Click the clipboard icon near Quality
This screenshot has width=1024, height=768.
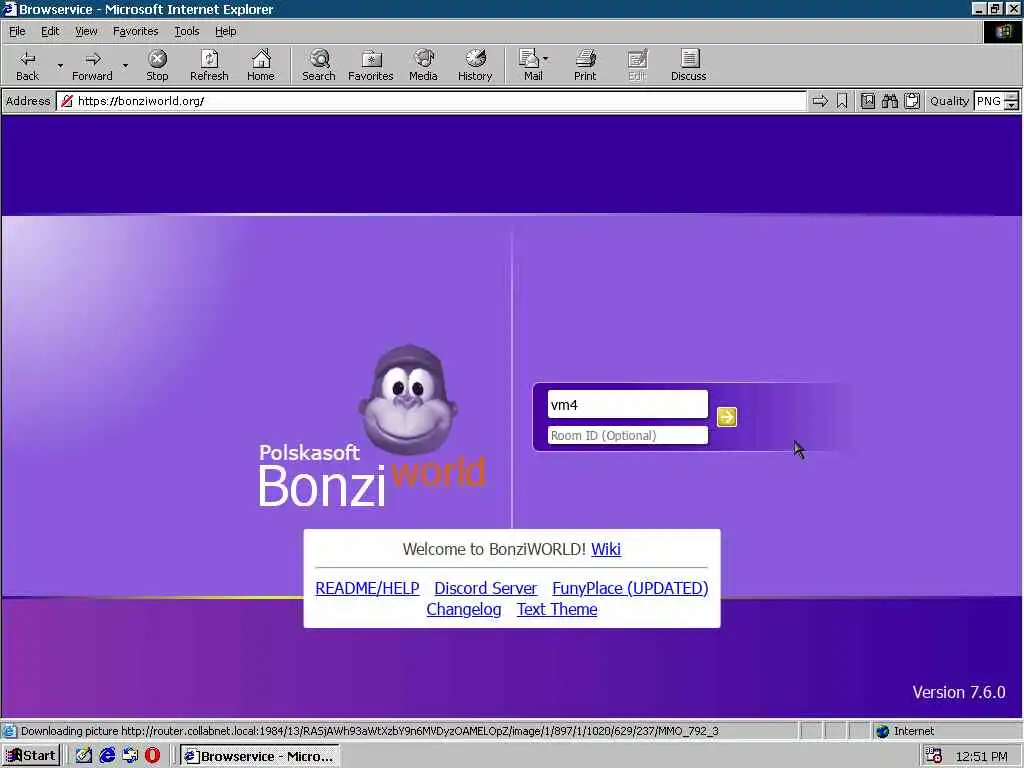pyautogui.click(x=912, y=101)
